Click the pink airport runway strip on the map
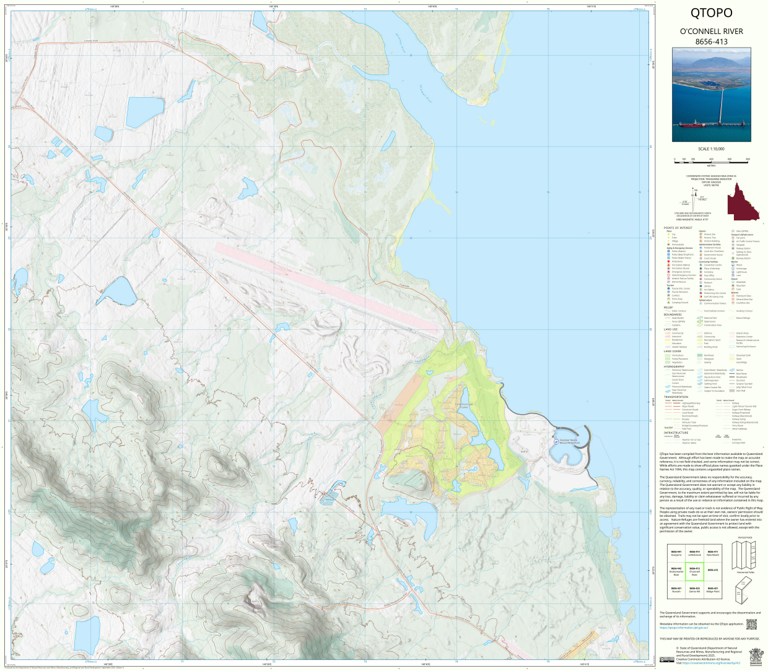The image size is (768, 671). tap(326, 288)
